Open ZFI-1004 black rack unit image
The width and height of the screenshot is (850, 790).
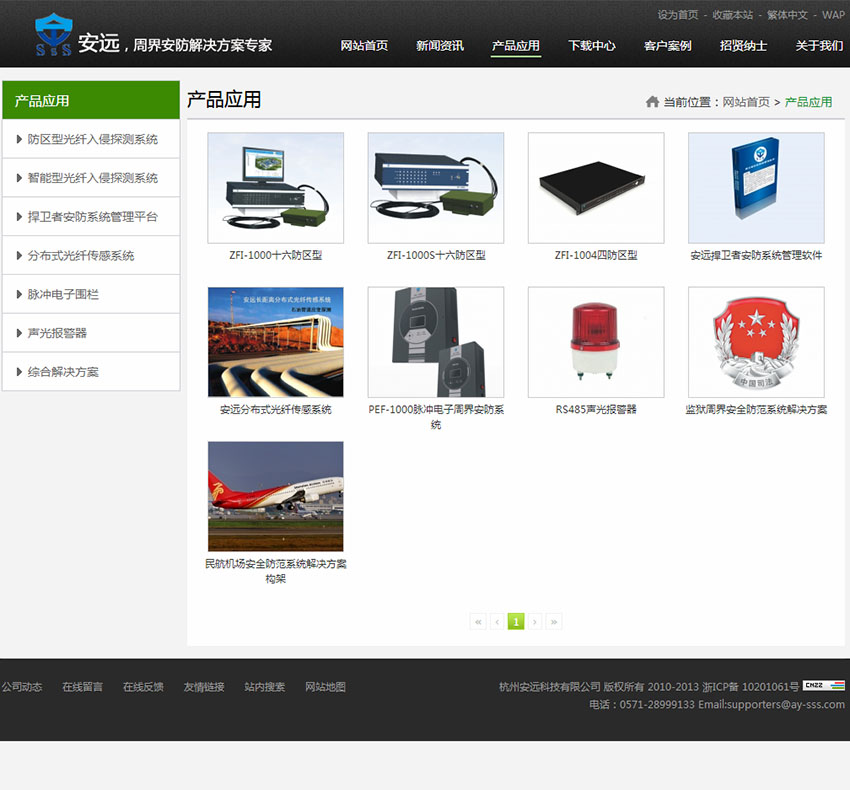click(596, 188)
